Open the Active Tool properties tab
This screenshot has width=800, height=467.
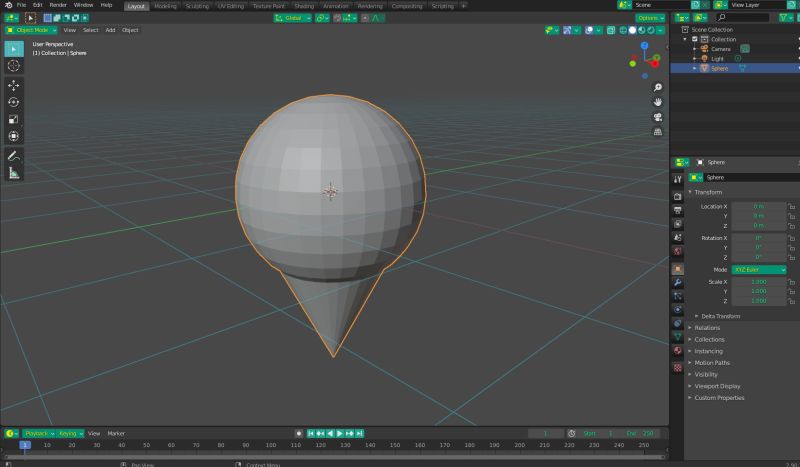coord(678,179)
